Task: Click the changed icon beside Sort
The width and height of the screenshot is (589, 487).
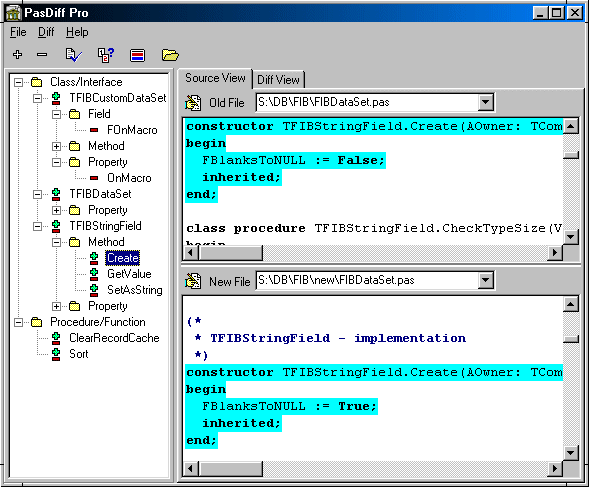Action: coord(56,354)
